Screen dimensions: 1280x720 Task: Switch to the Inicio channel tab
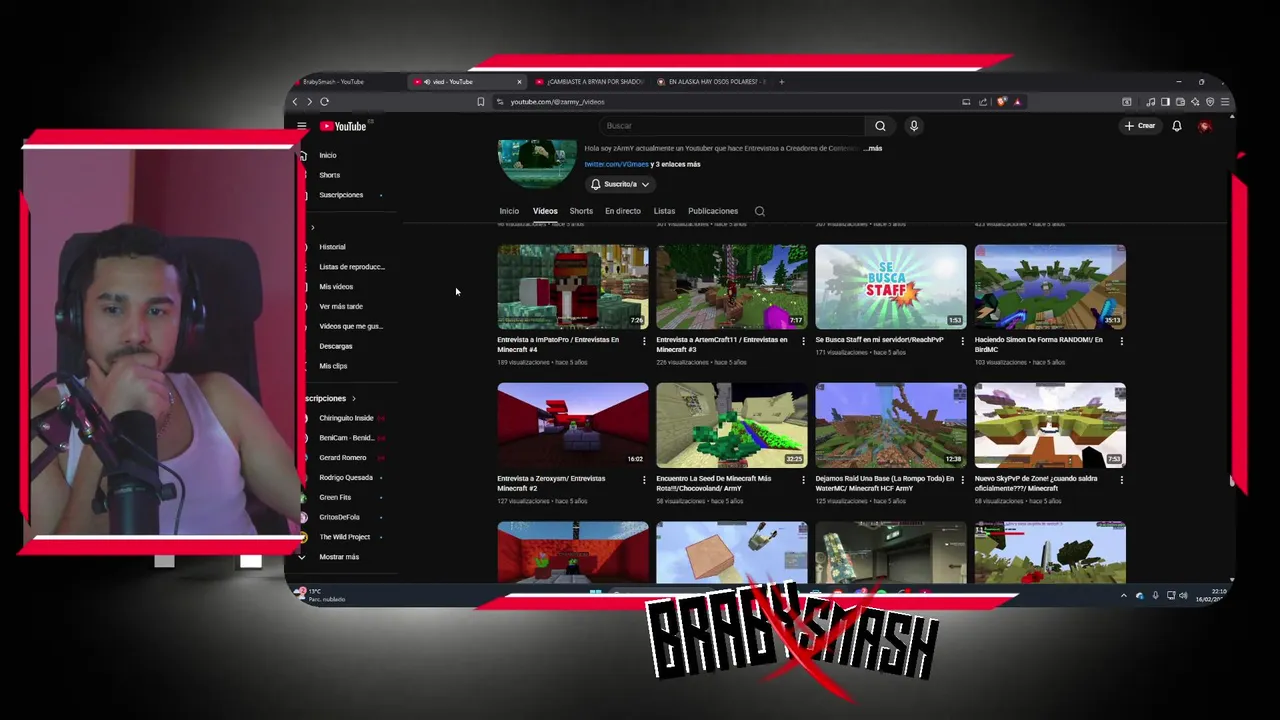(509, 211)
